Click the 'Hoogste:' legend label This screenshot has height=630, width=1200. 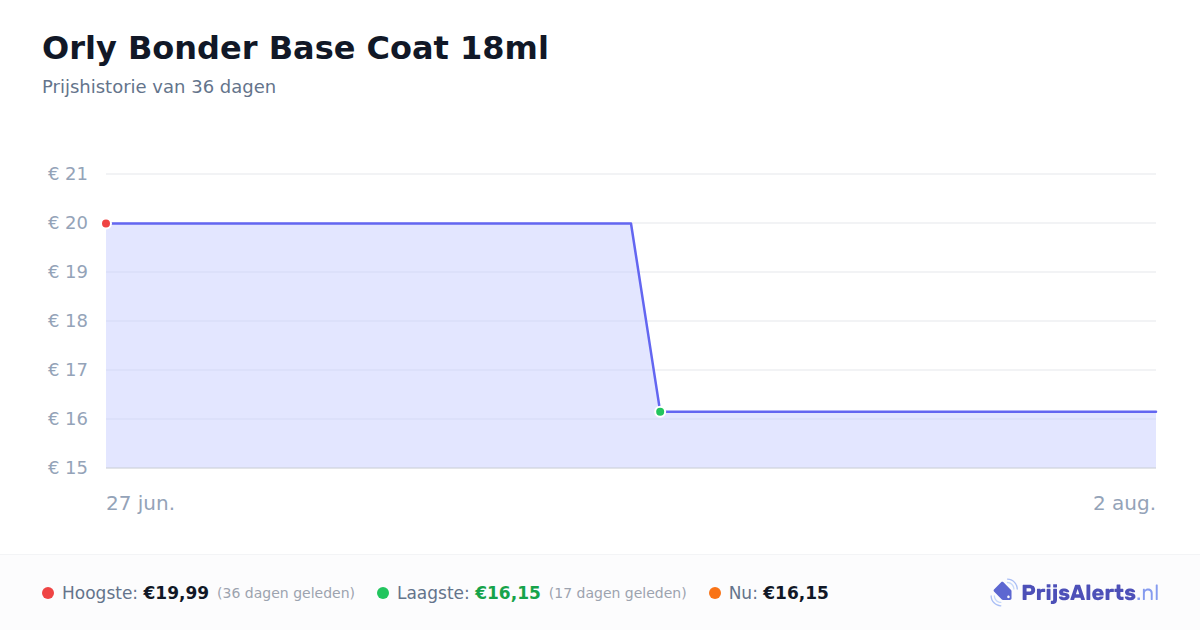point(100,593)
